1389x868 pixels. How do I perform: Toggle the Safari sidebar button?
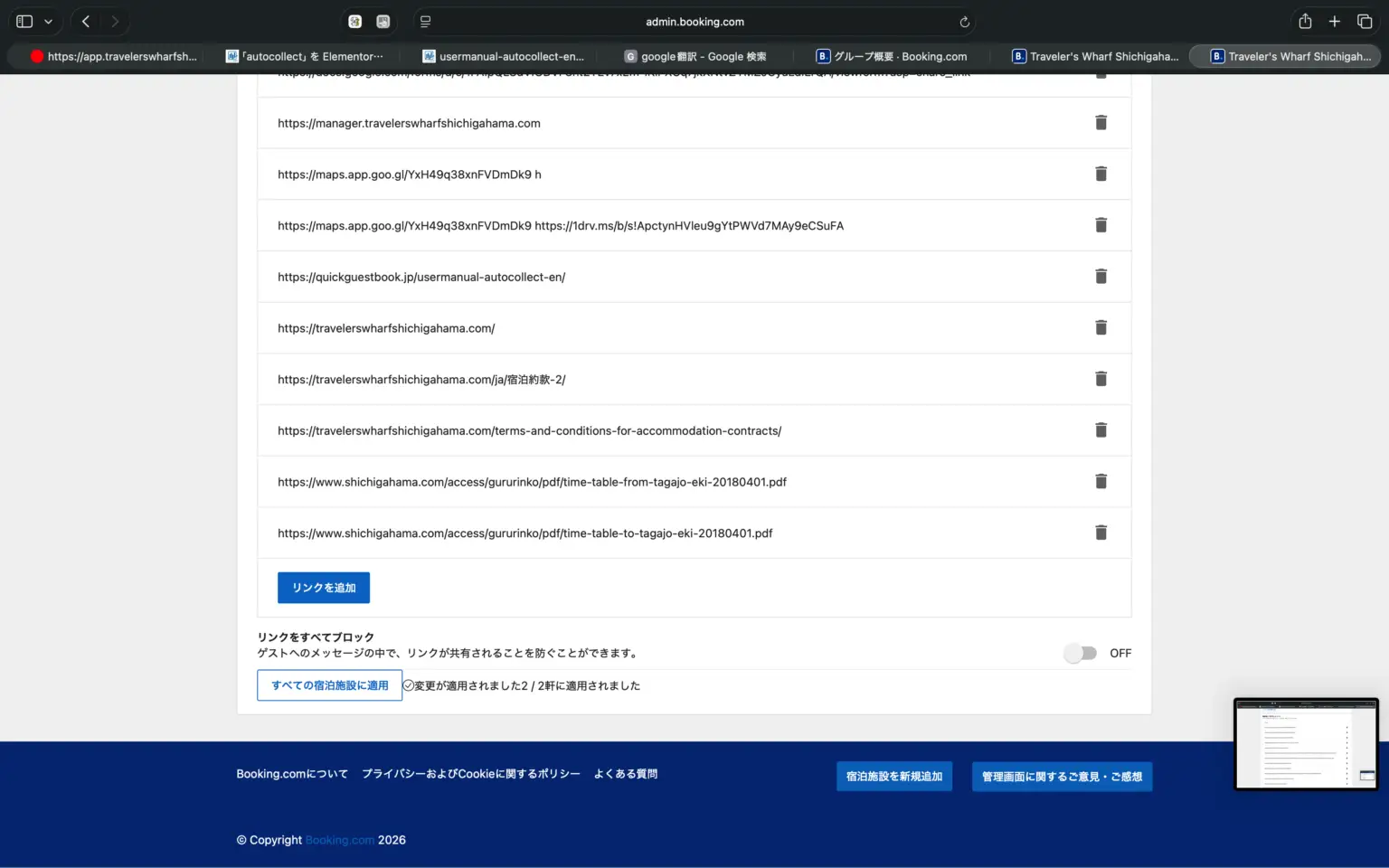(24, 22)
